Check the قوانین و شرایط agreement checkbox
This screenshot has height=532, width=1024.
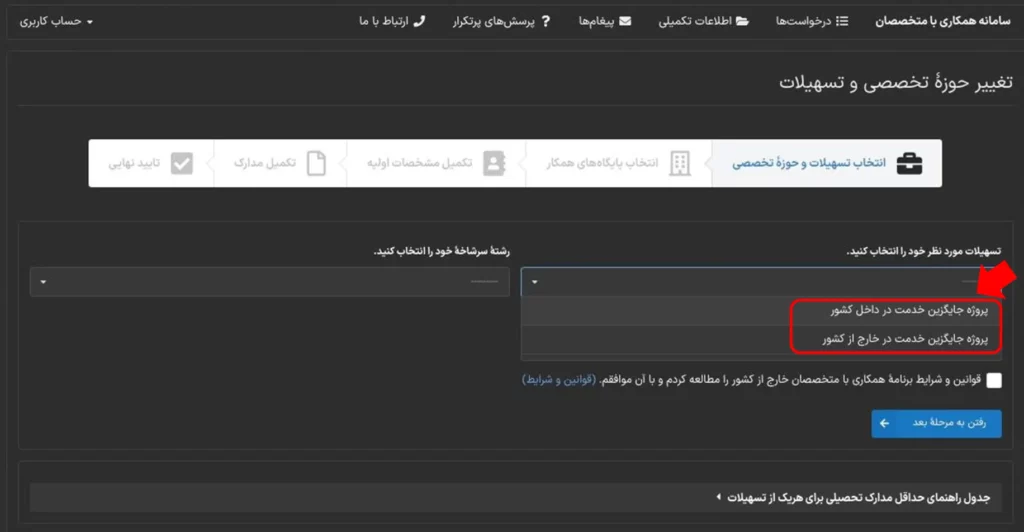[993, 381]
